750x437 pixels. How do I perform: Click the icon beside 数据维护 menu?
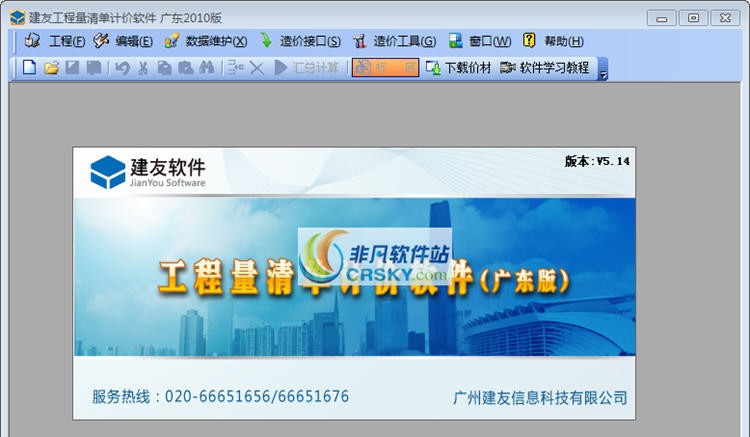pos(172,41)
